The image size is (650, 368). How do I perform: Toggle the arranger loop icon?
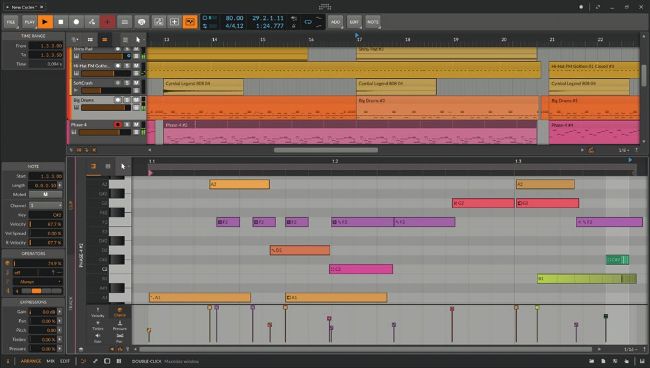308,22
